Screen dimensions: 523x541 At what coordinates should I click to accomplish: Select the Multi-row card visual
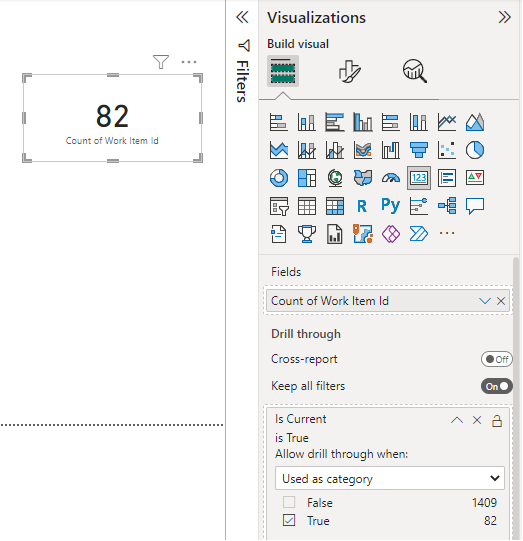447,178
